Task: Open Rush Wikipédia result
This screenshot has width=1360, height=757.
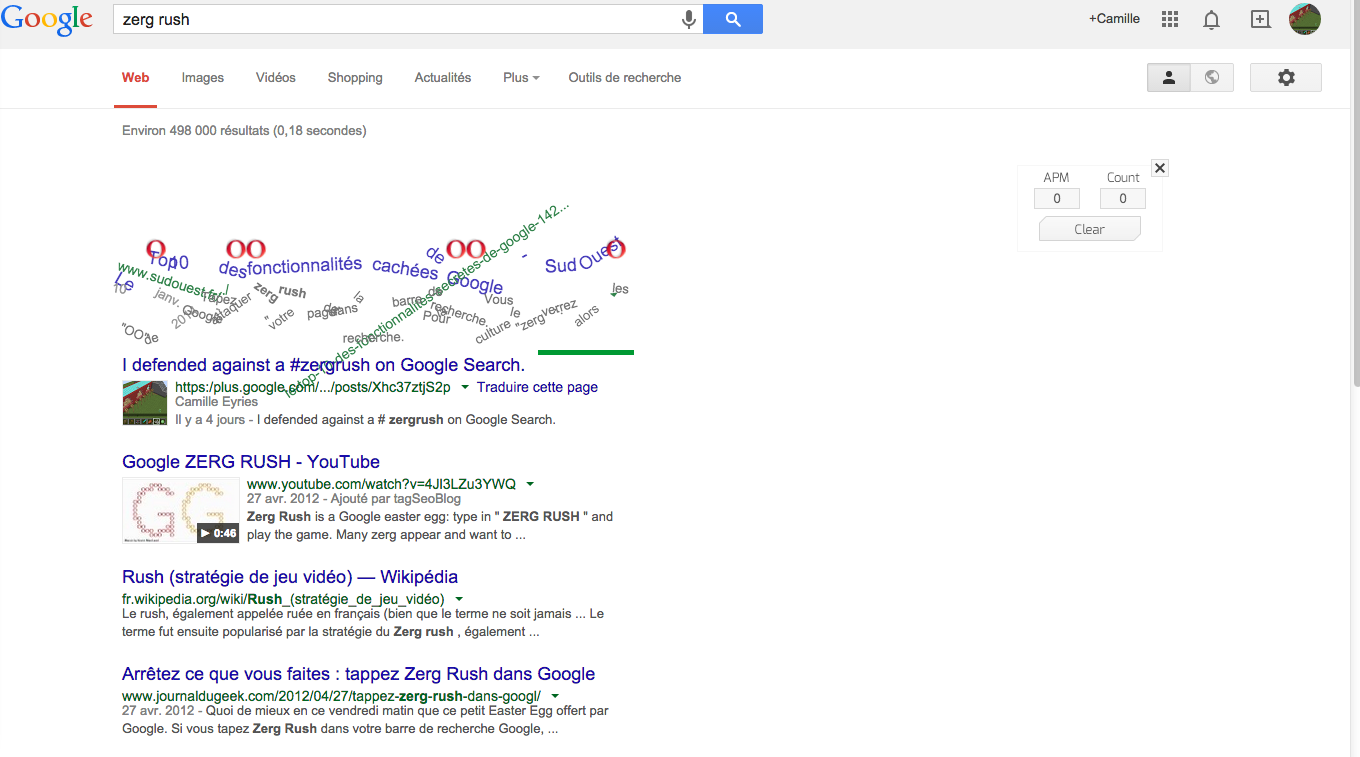Action: click(x=290, y=577)
